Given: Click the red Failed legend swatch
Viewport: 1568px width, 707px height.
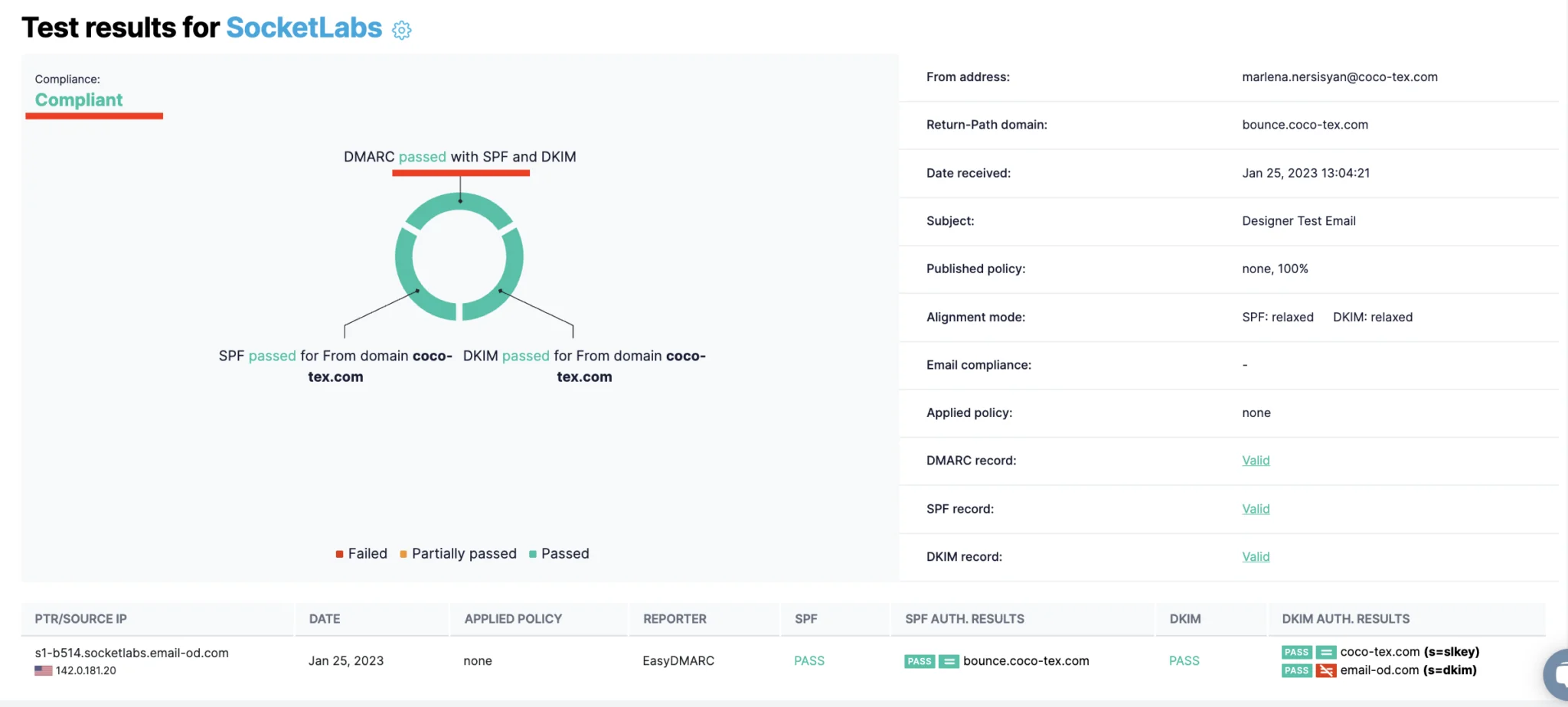Looking at the screenshot, I should click(339, 554).
